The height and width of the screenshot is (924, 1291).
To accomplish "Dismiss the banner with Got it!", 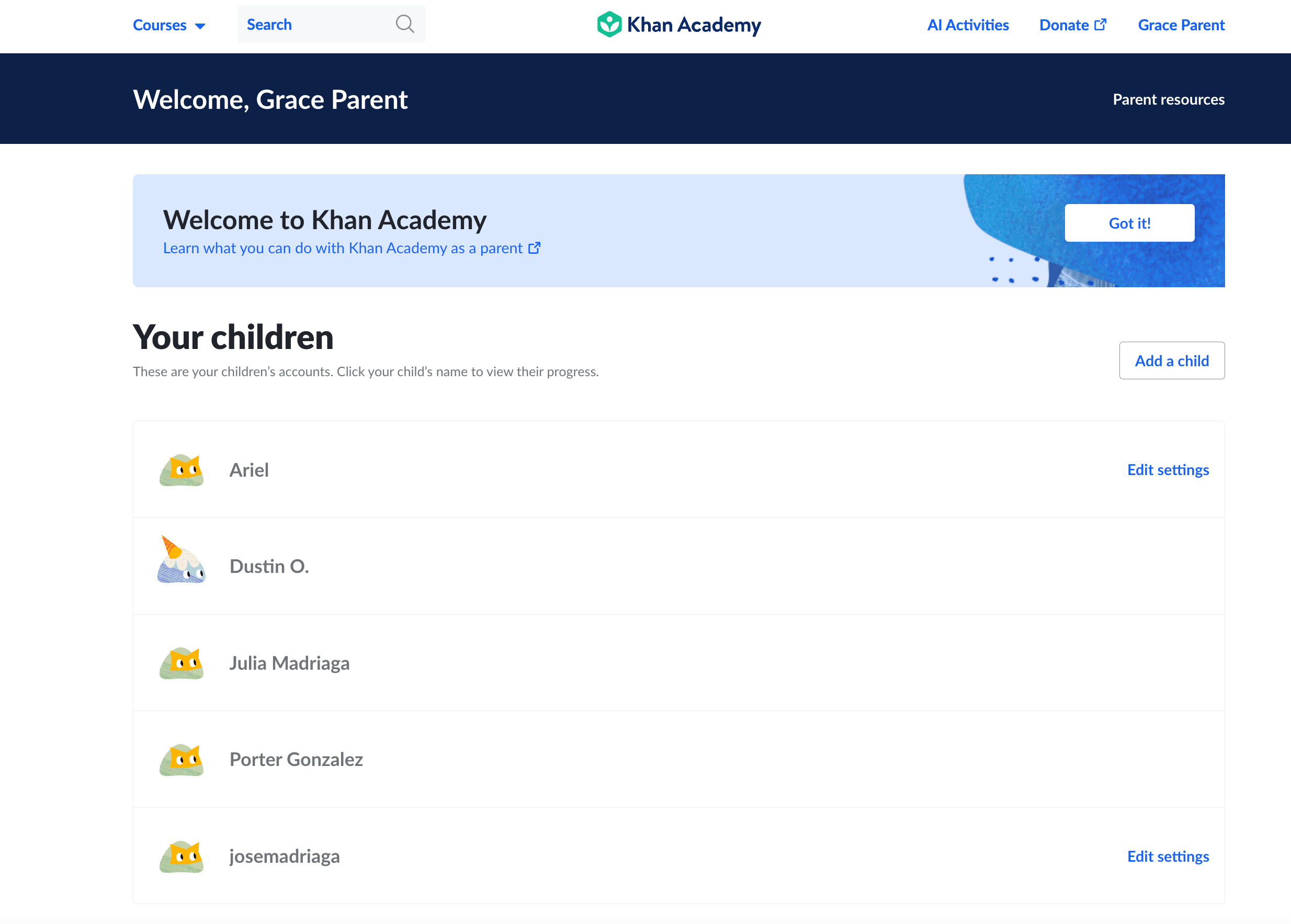I will [x=1128, y=222].
